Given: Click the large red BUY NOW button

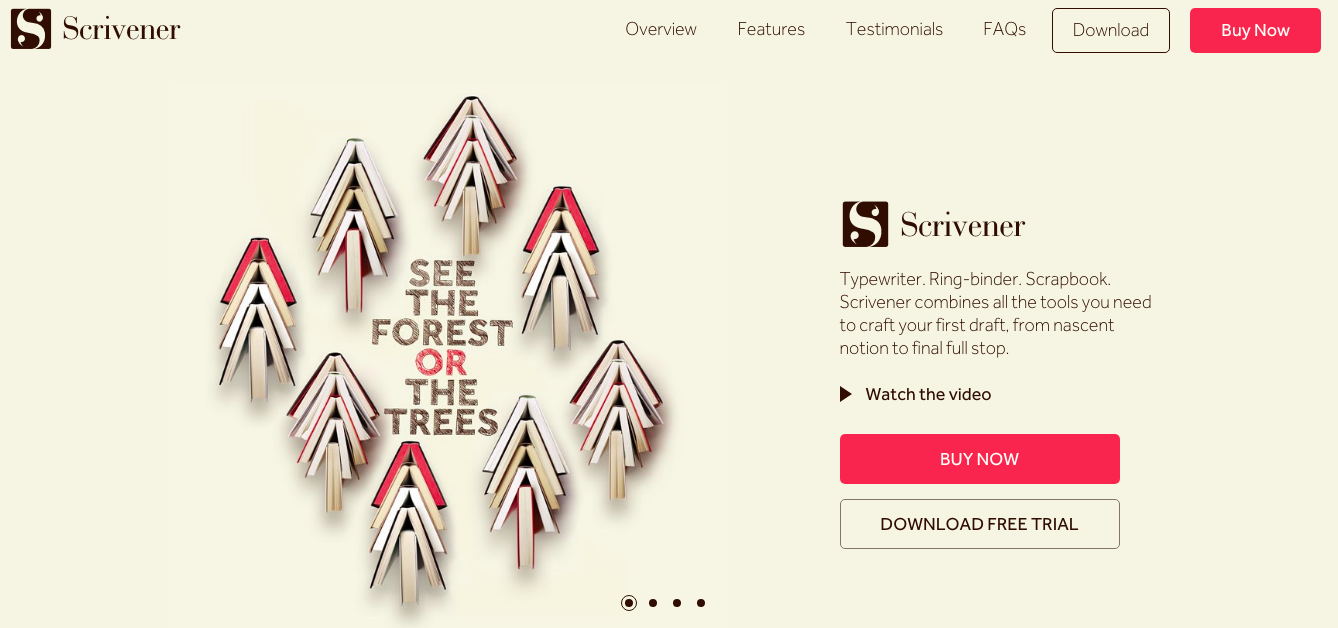Looking at the screenshot, I should (980, 459).
